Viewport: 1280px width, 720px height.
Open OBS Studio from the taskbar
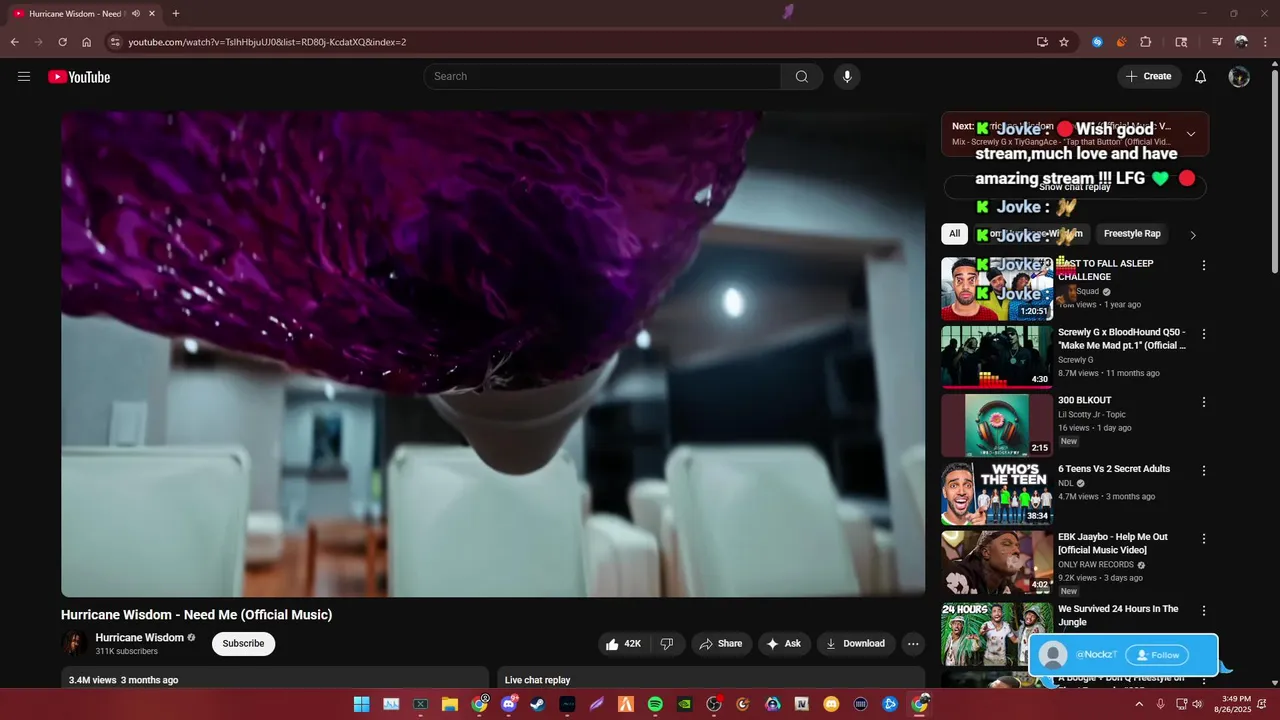tap(714, 704)
